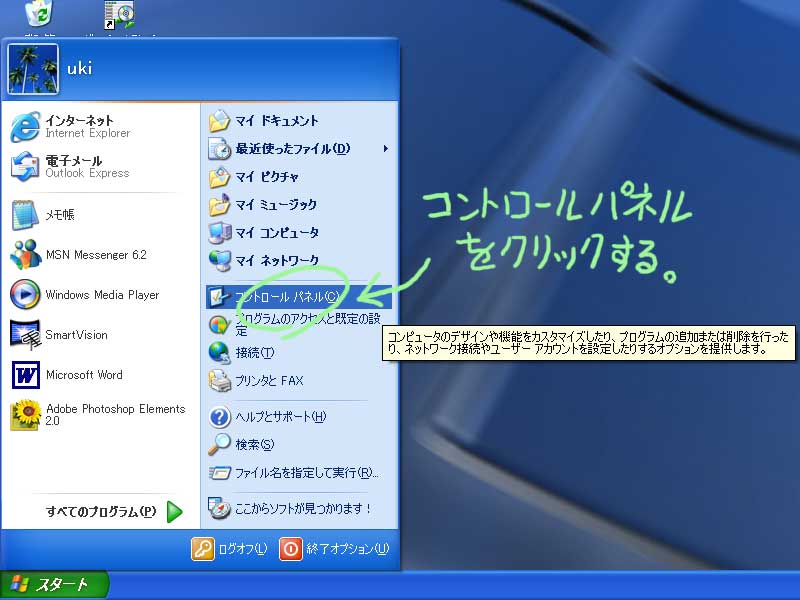Click the Recycle Bin desktop icon
Image resolution: width=800 pixels, height=600 pixels.
click(x=41, y=14)
